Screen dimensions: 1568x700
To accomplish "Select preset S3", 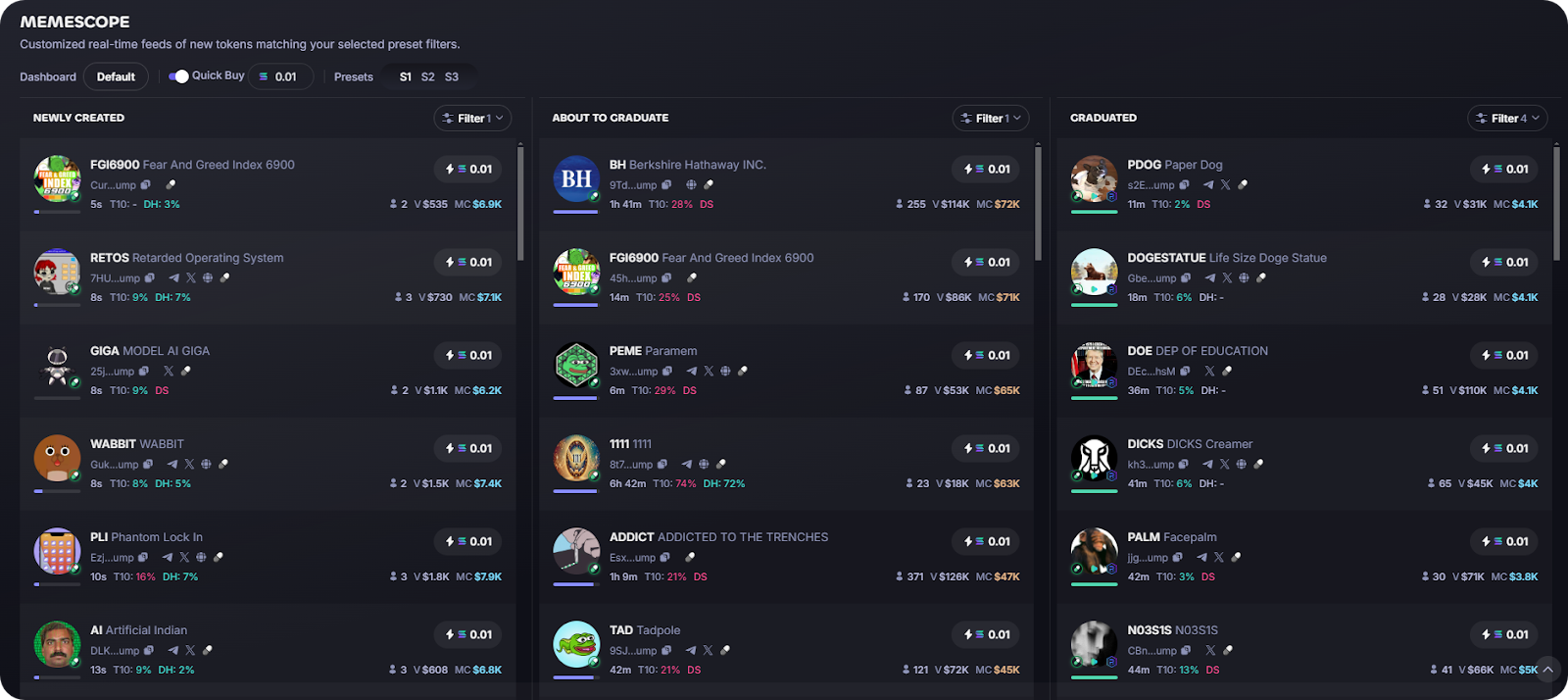I will coord(452,76).
